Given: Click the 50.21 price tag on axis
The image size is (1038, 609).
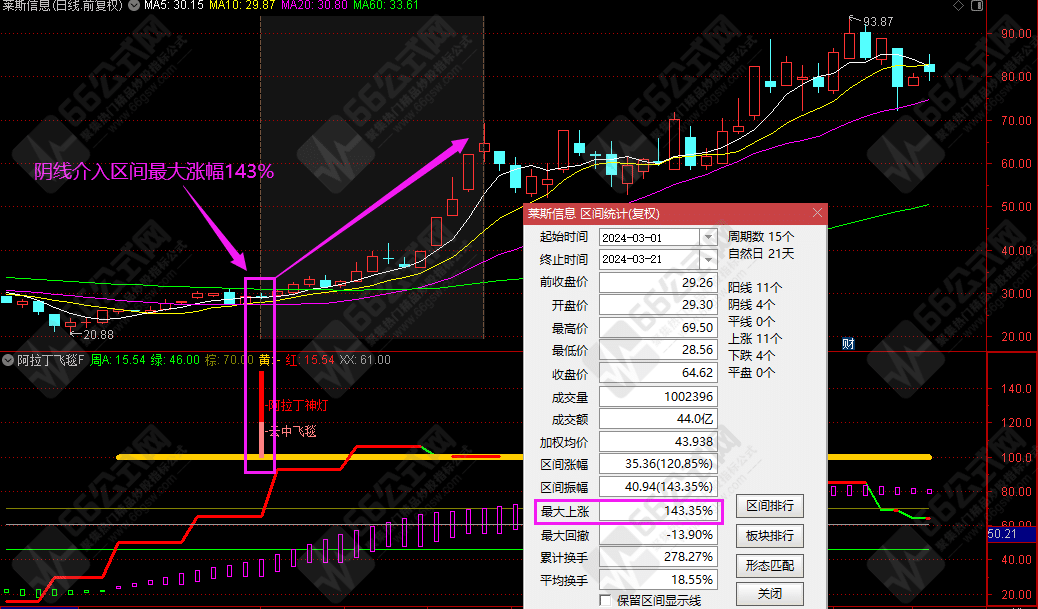Looking at the screenshot, I should click(x=1003, y=535).
